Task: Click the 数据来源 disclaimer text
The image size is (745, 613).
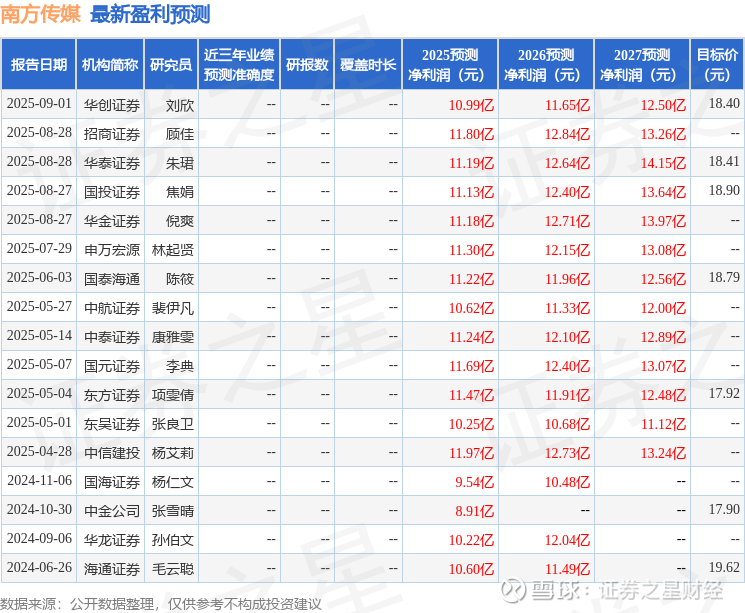Action: 161,604
